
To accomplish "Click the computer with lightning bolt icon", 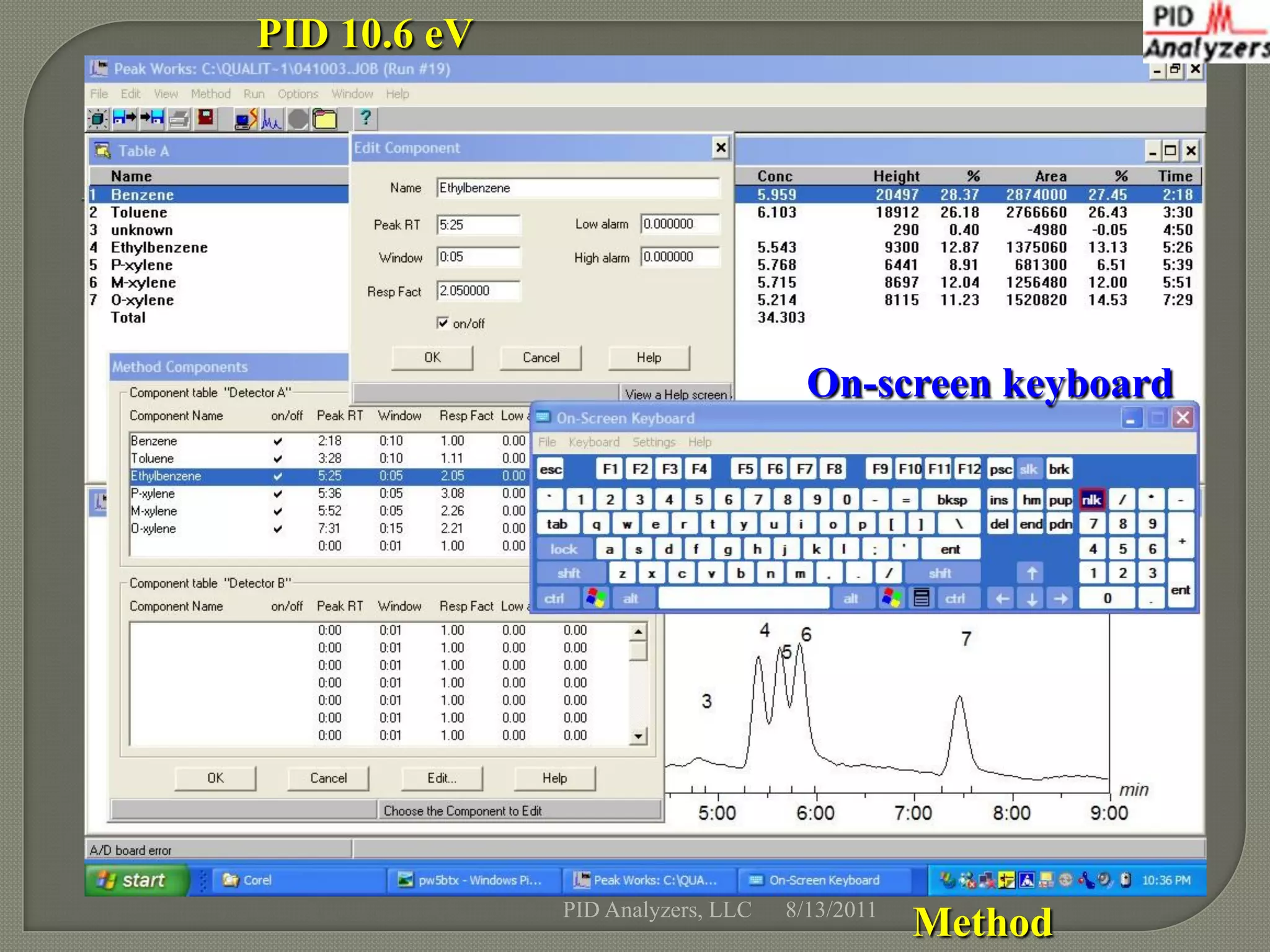I will (246, 118).
